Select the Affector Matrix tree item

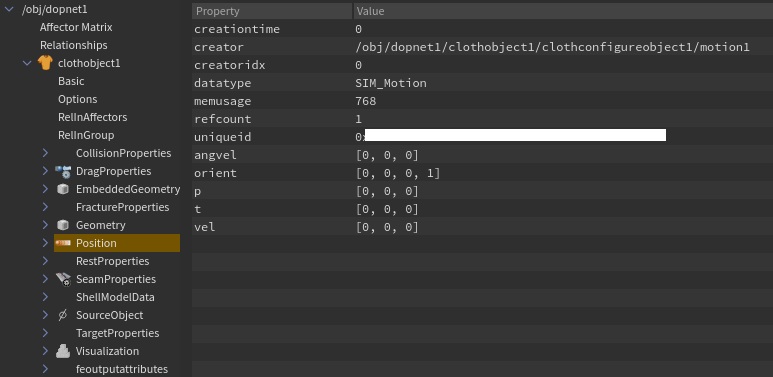coord(76,27)
